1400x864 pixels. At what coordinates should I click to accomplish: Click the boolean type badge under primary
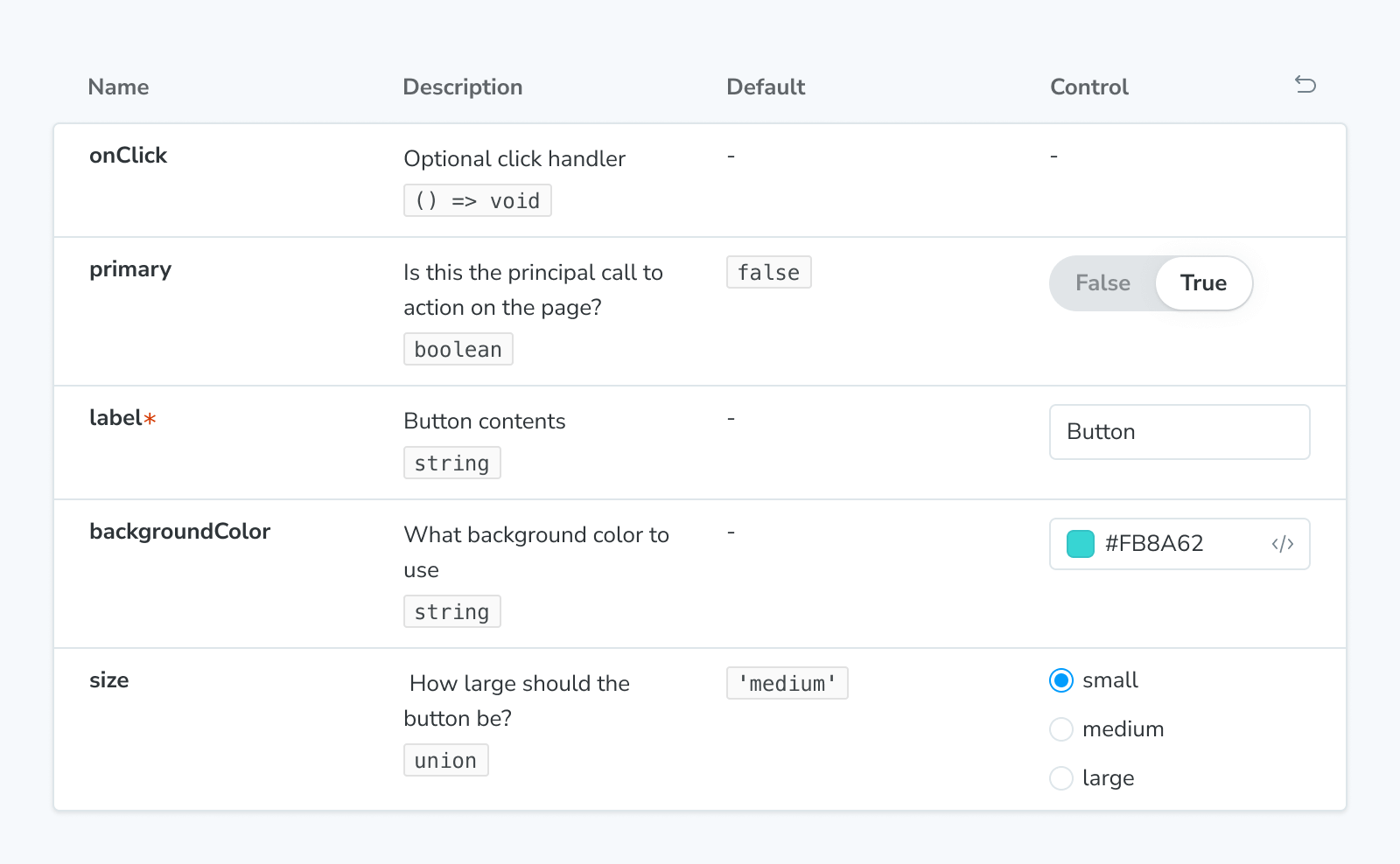click(458, 348)
